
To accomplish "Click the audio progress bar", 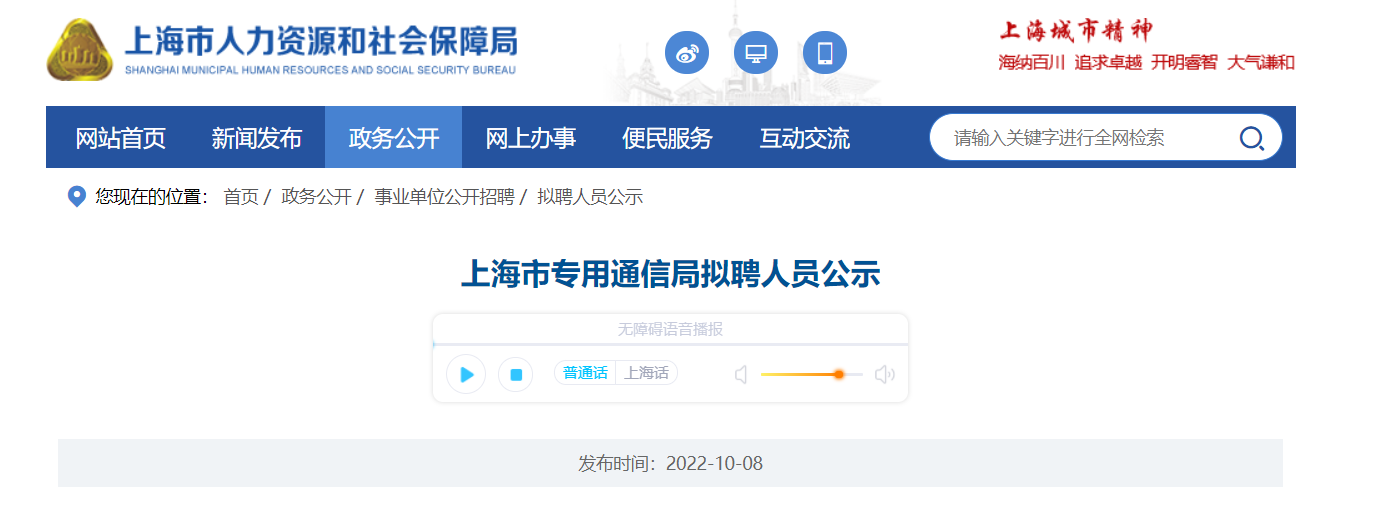I will tap(670, 344).
